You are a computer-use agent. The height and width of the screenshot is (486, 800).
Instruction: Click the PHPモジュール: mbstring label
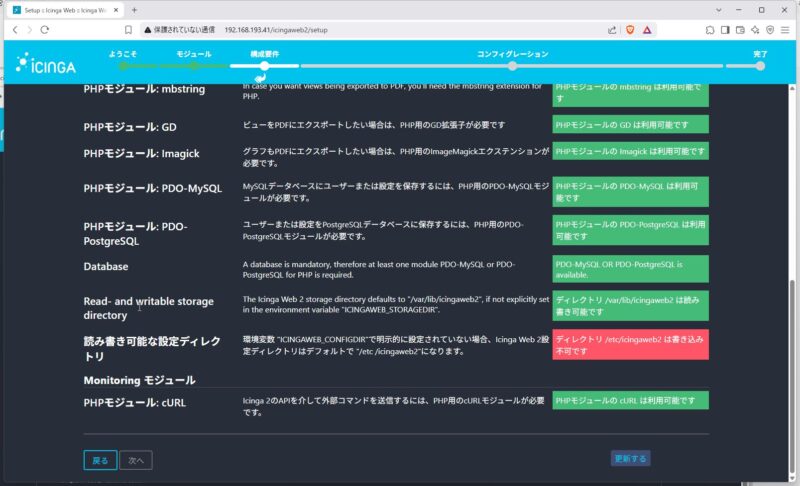pyautogui.click(x=144, y=89)
